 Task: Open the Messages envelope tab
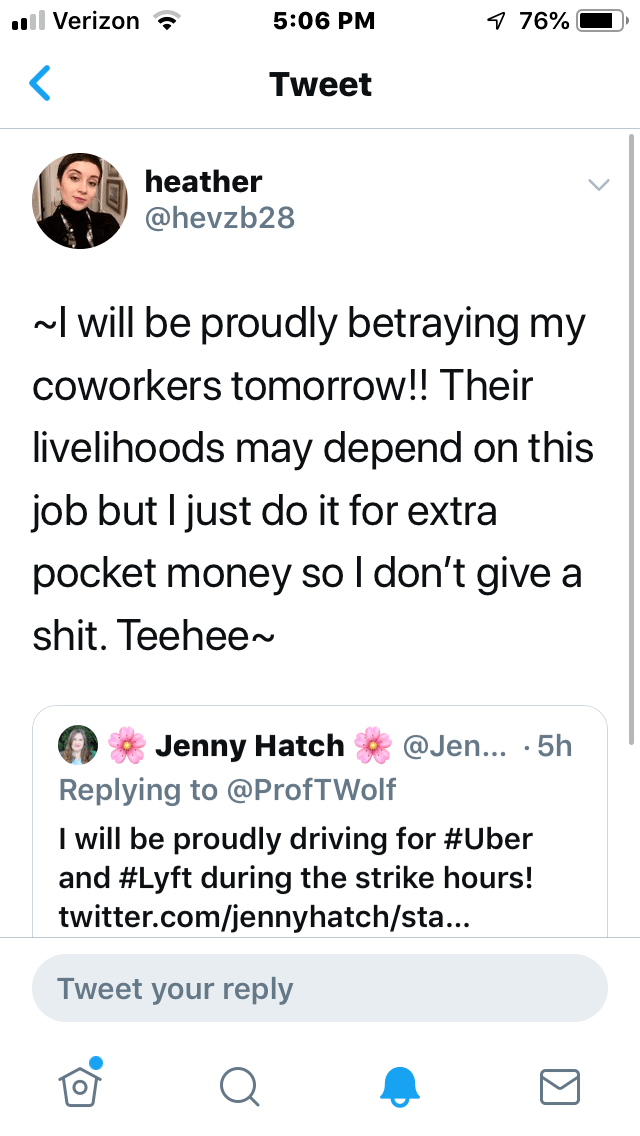[x=559, y=1085]
